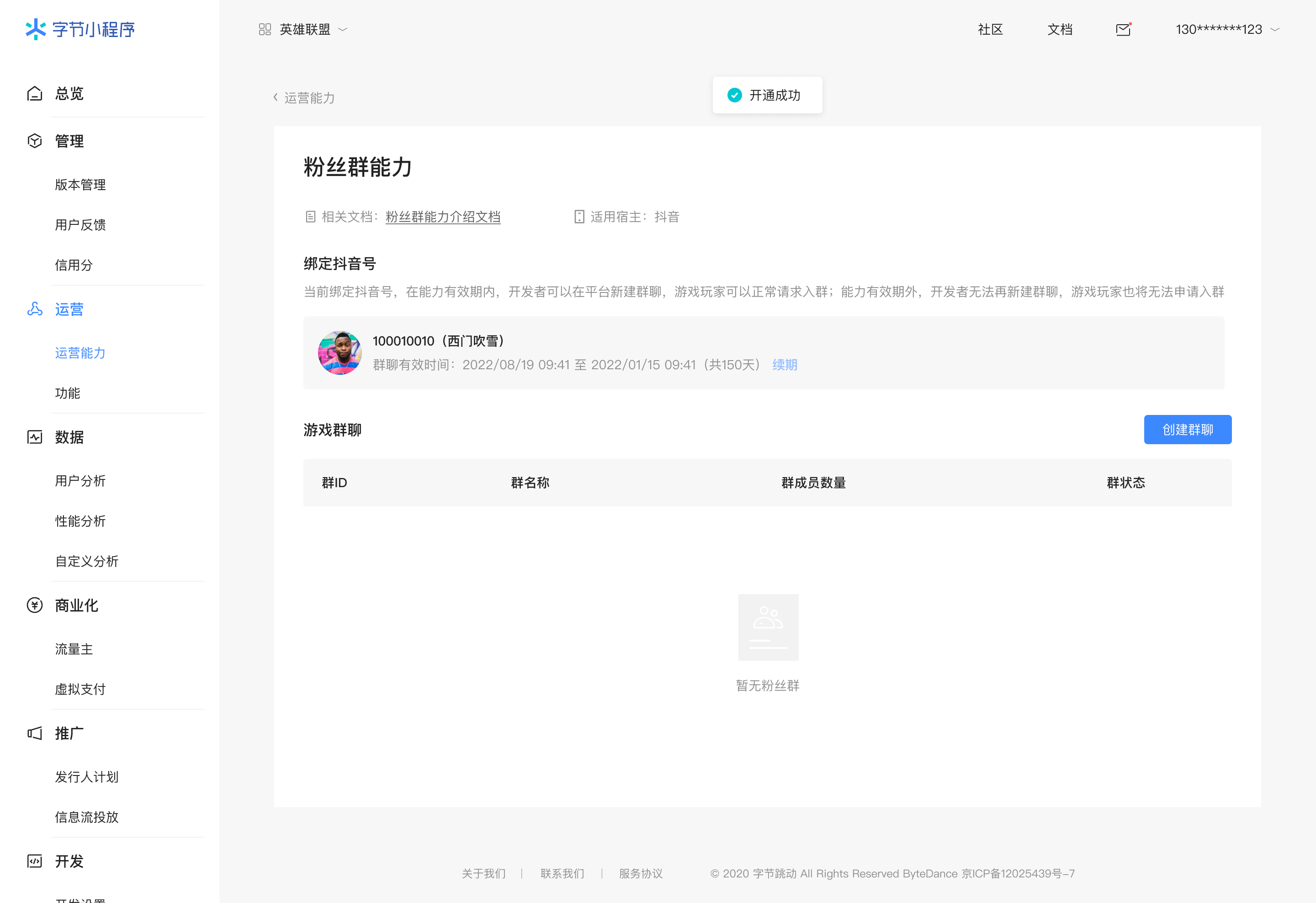
Task: Click the 商业化 yen coin icon
Action: click(35, 605)
